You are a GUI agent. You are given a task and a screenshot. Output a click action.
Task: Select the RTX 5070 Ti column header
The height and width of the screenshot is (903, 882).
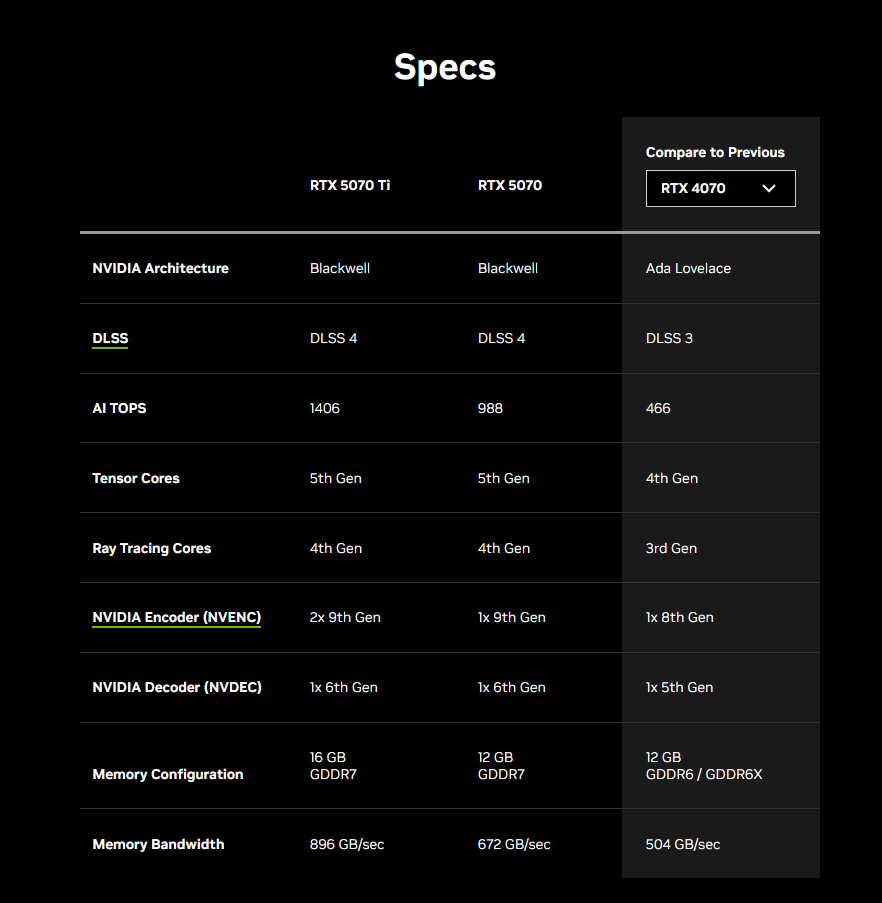point(349,185)
